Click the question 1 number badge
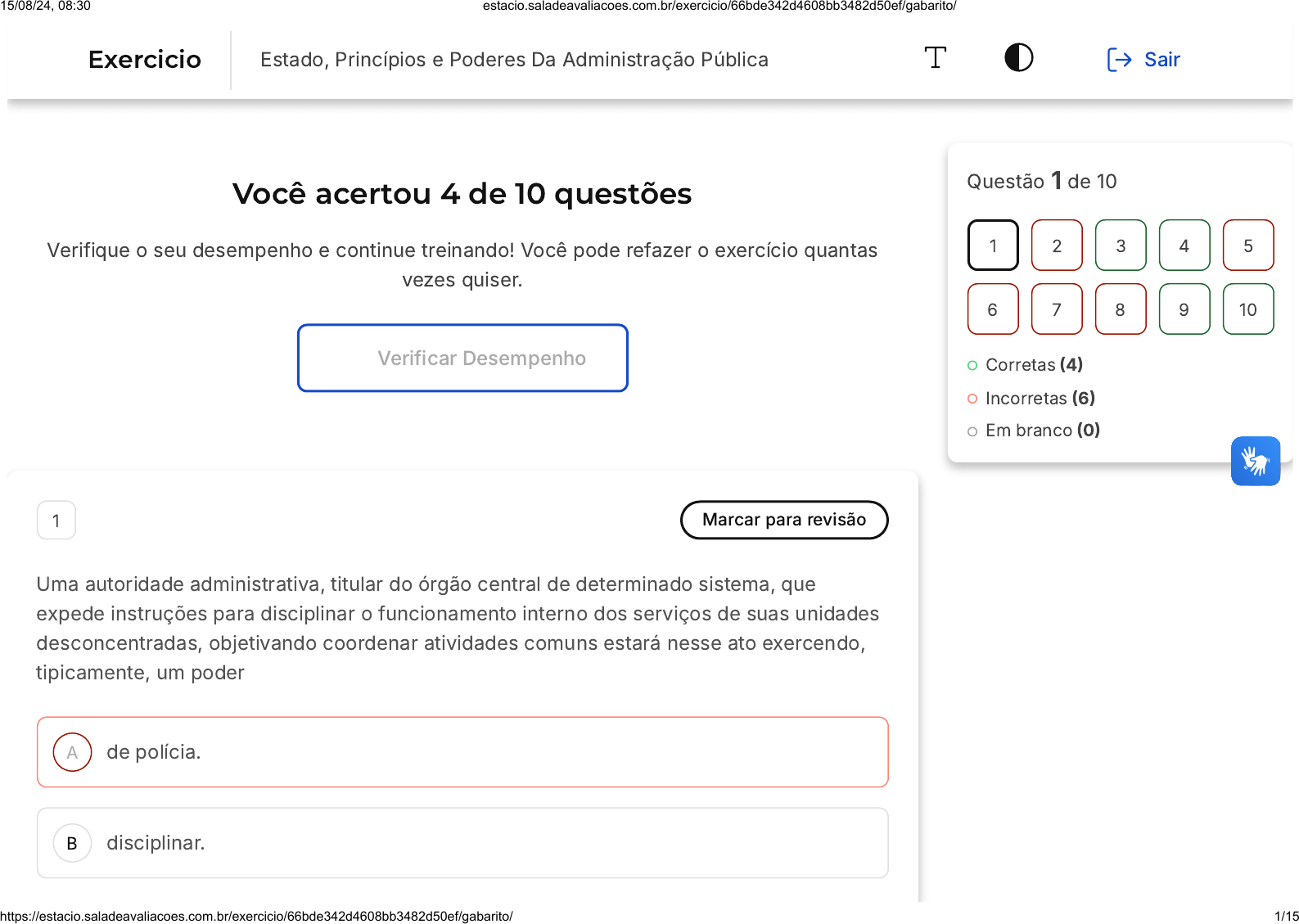1299x924 pixels. tap(56, 521)
